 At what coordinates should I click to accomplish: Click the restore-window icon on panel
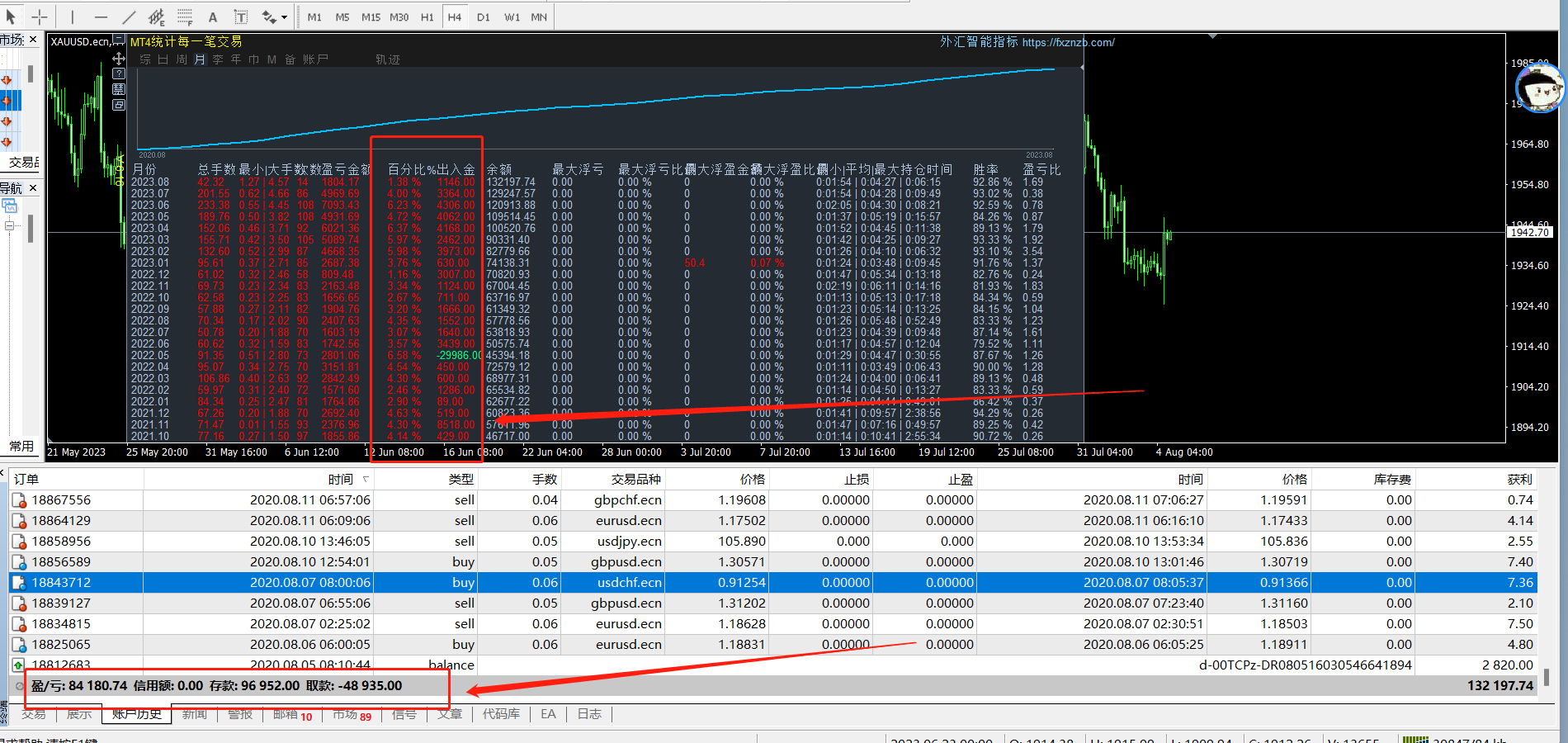[x=119, y=105]
